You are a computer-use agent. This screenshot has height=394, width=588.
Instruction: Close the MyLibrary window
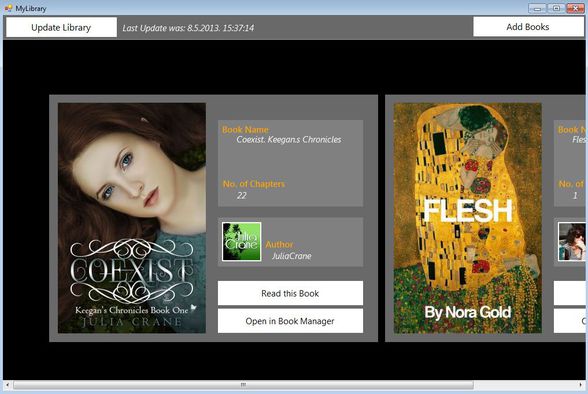point(575,8)
